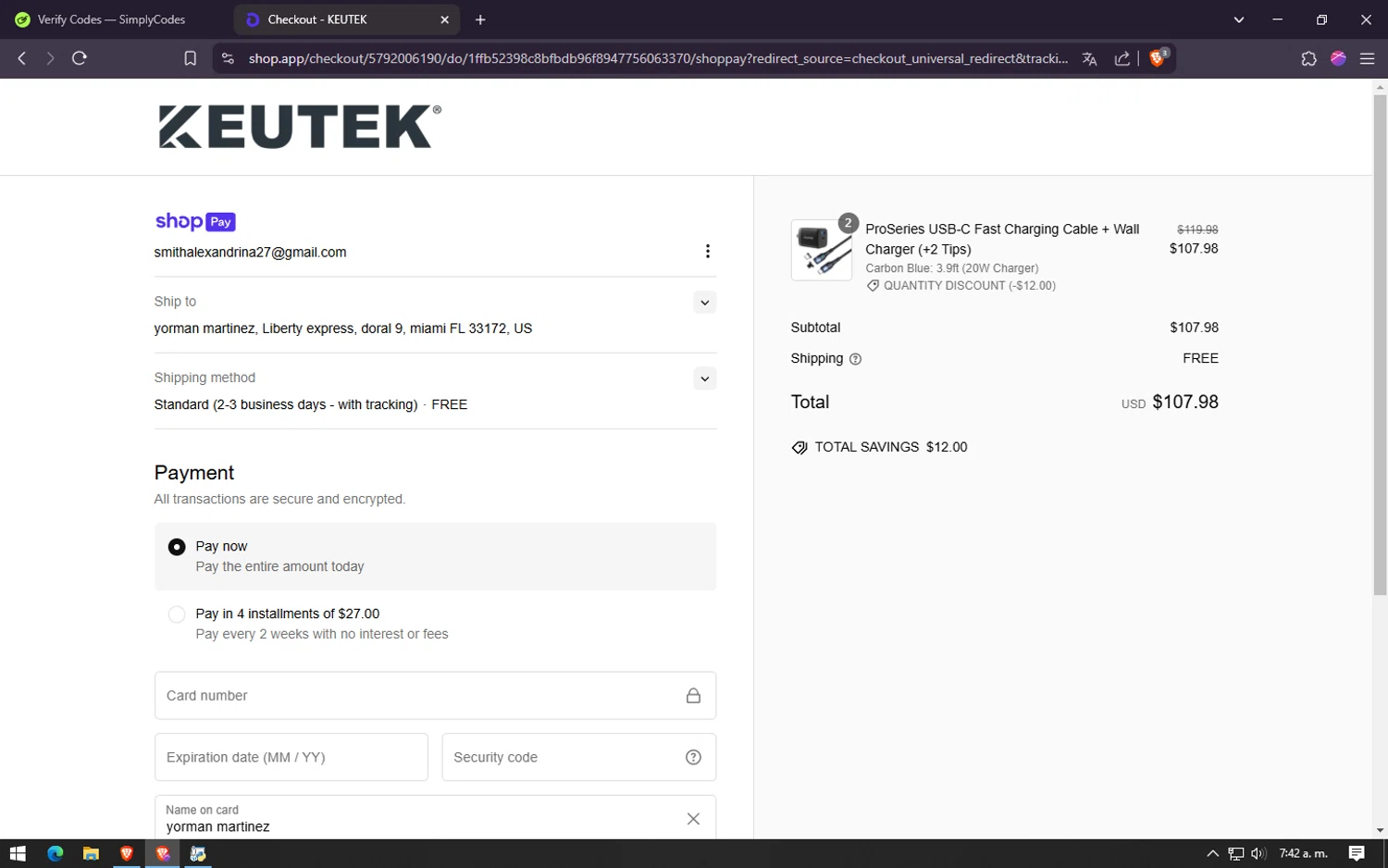Click the ProSeries USB-C Fast Charging Cable title
The width and height of the screenshot is (1388, 868).
[x=1002, y=239]
